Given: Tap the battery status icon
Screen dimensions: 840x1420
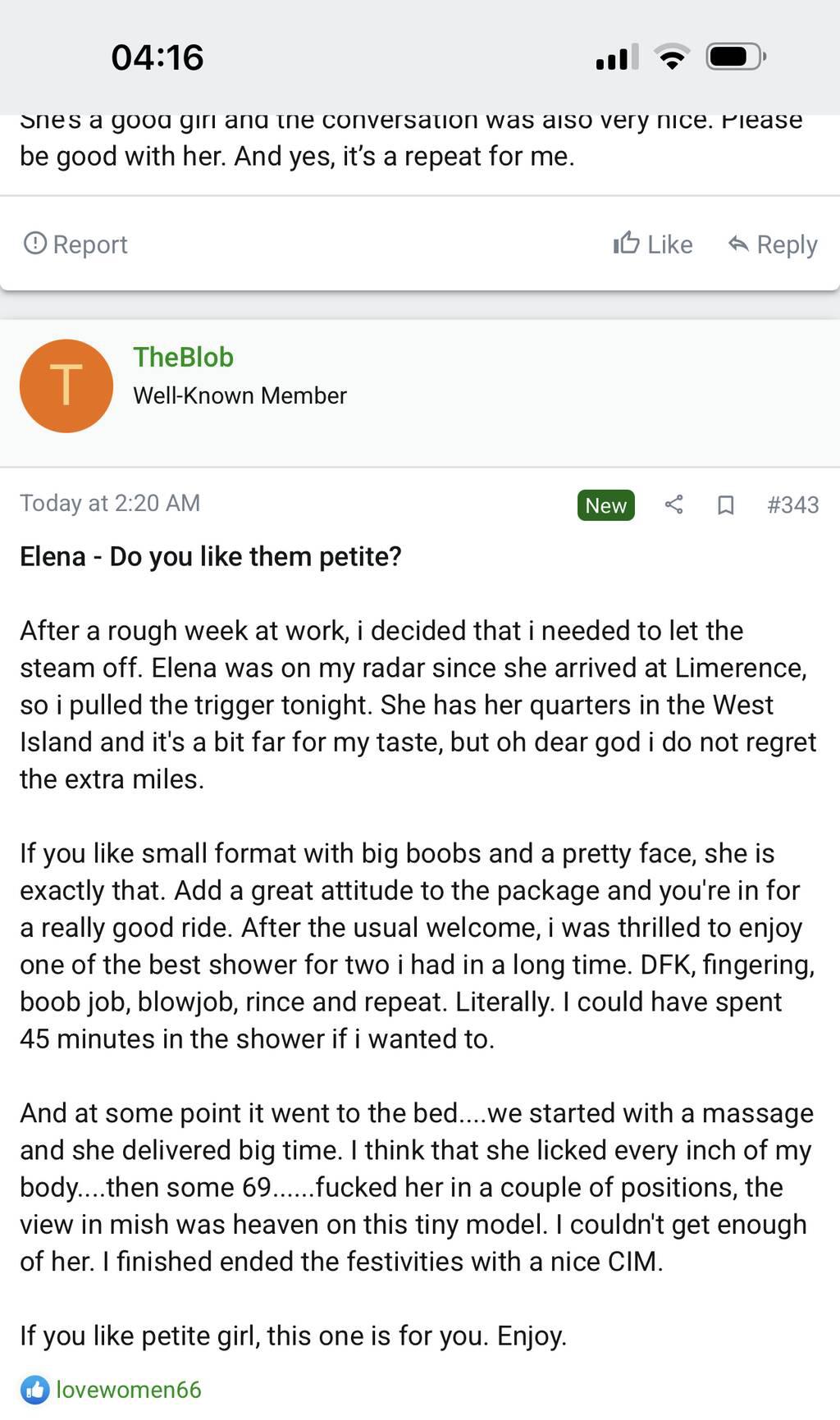Looking at the screenshot, I should click(736, 57).
